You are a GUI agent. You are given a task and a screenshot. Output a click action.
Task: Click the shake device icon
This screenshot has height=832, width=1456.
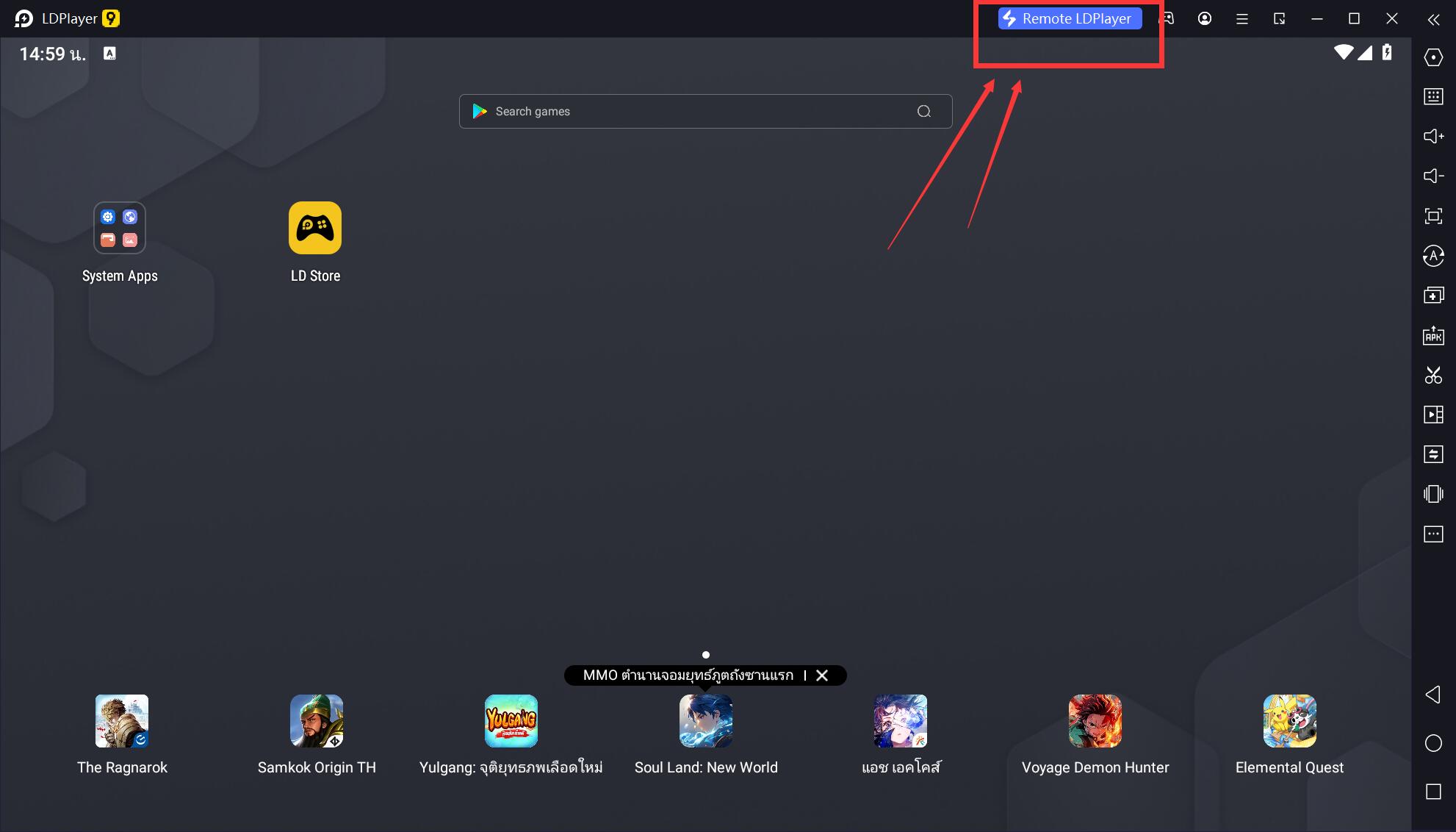[1433, 494]
